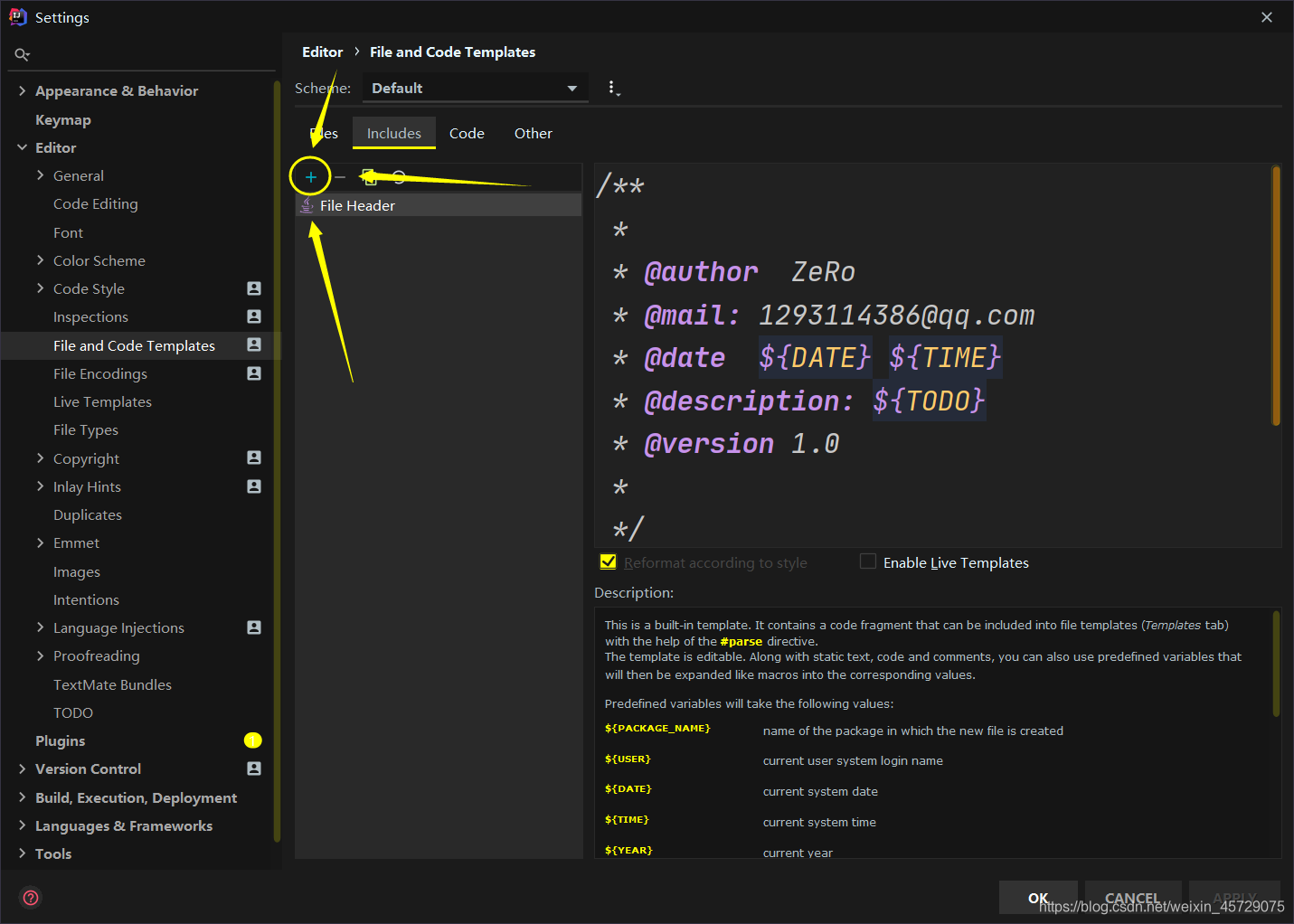
Task: Click the minus icon to remove template
Action: [x=340, y=177]
